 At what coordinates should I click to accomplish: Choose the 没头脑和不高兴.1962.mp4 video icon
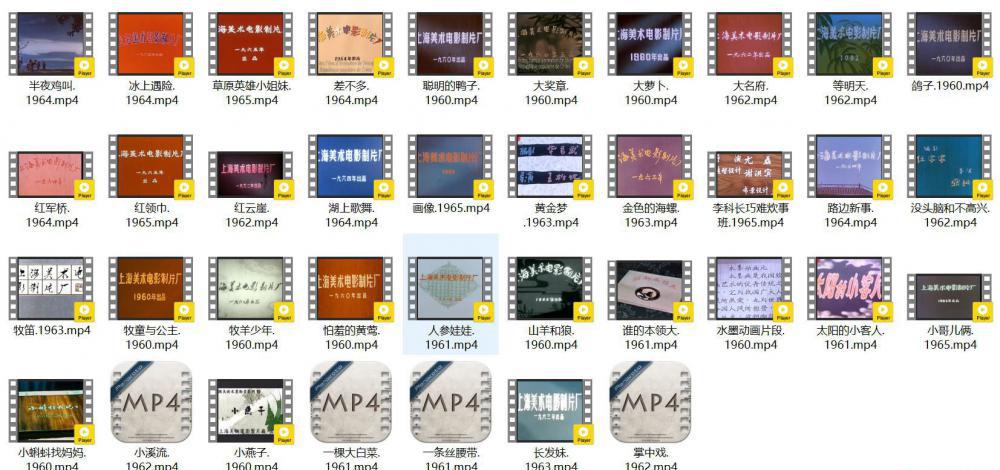(950, 166)
